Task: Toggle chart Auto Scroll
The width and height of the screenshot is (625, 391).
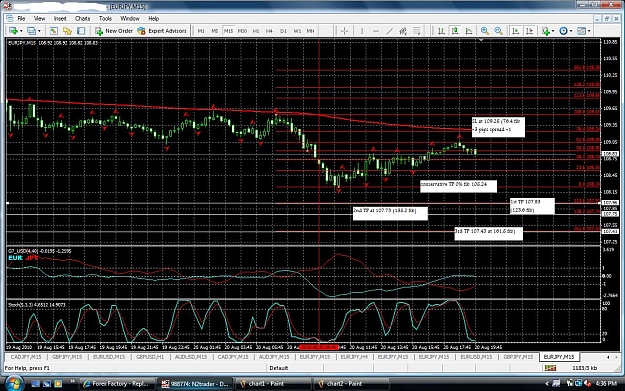Action: point(515,31)
